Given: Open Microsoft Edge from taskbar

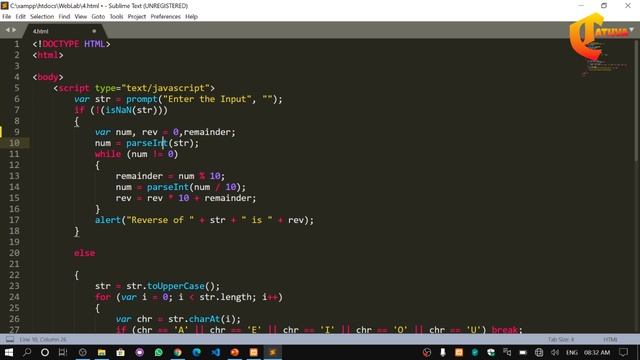Looking at the screenshot, I should 196,352.
